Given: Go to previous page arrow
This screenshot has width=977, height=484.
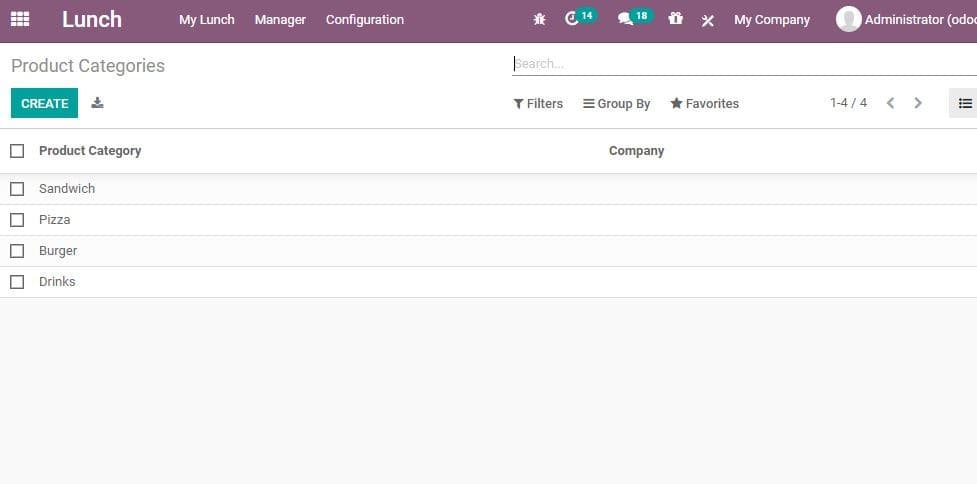Looking at the screenshot, I should tap(890, 103).
